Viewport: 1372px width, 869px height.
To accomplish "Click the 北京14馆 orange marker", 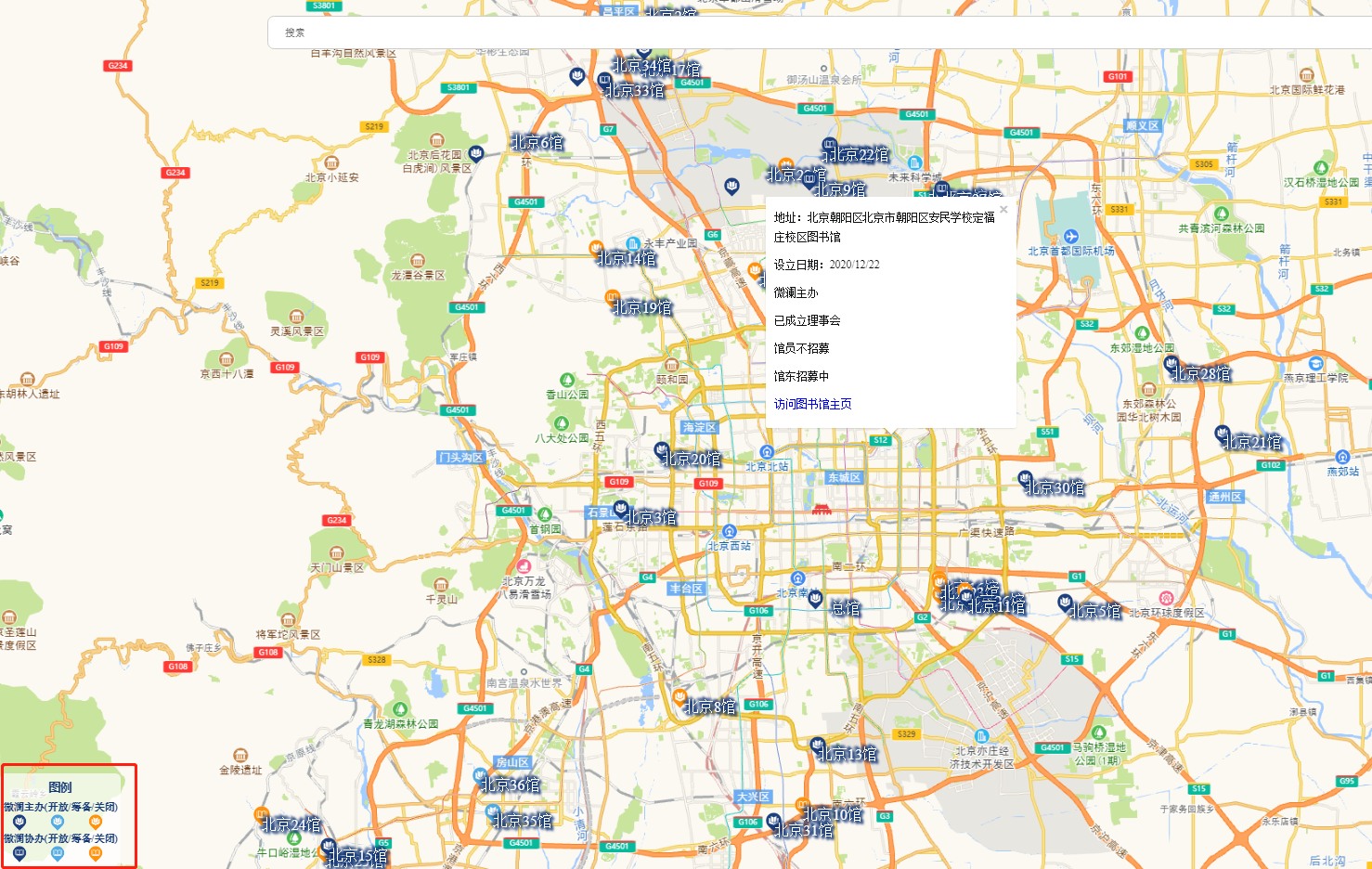I will pos(596,248).
